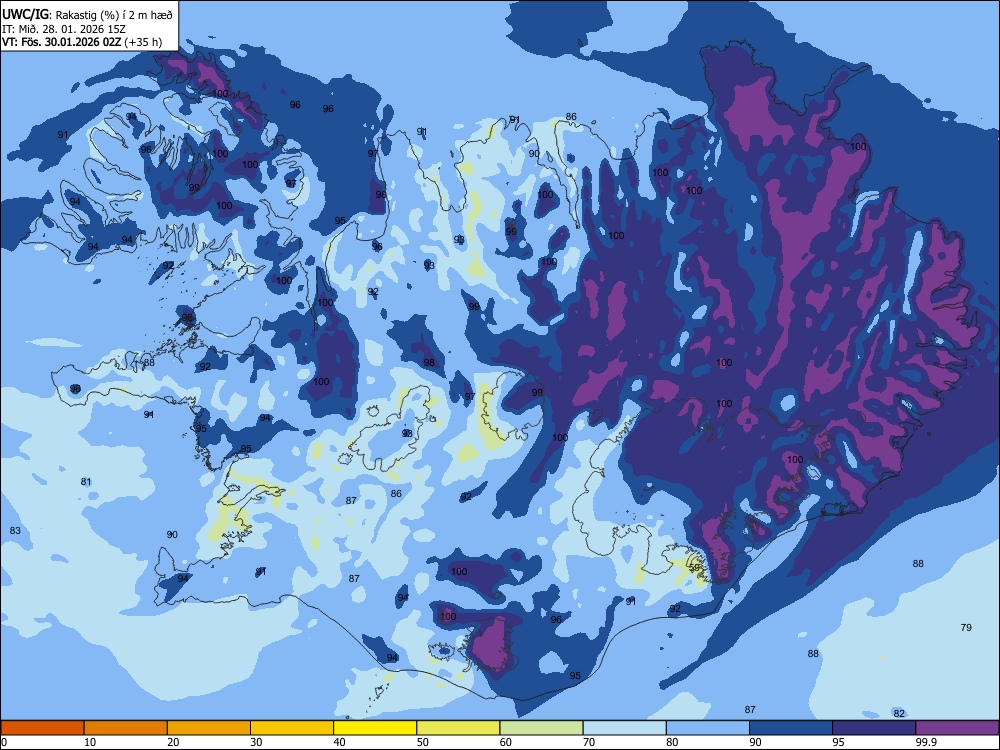The height and width of the screenshot is (750, 1000).
Task: Click the legend tick label '99.9'
Action: 927,742
